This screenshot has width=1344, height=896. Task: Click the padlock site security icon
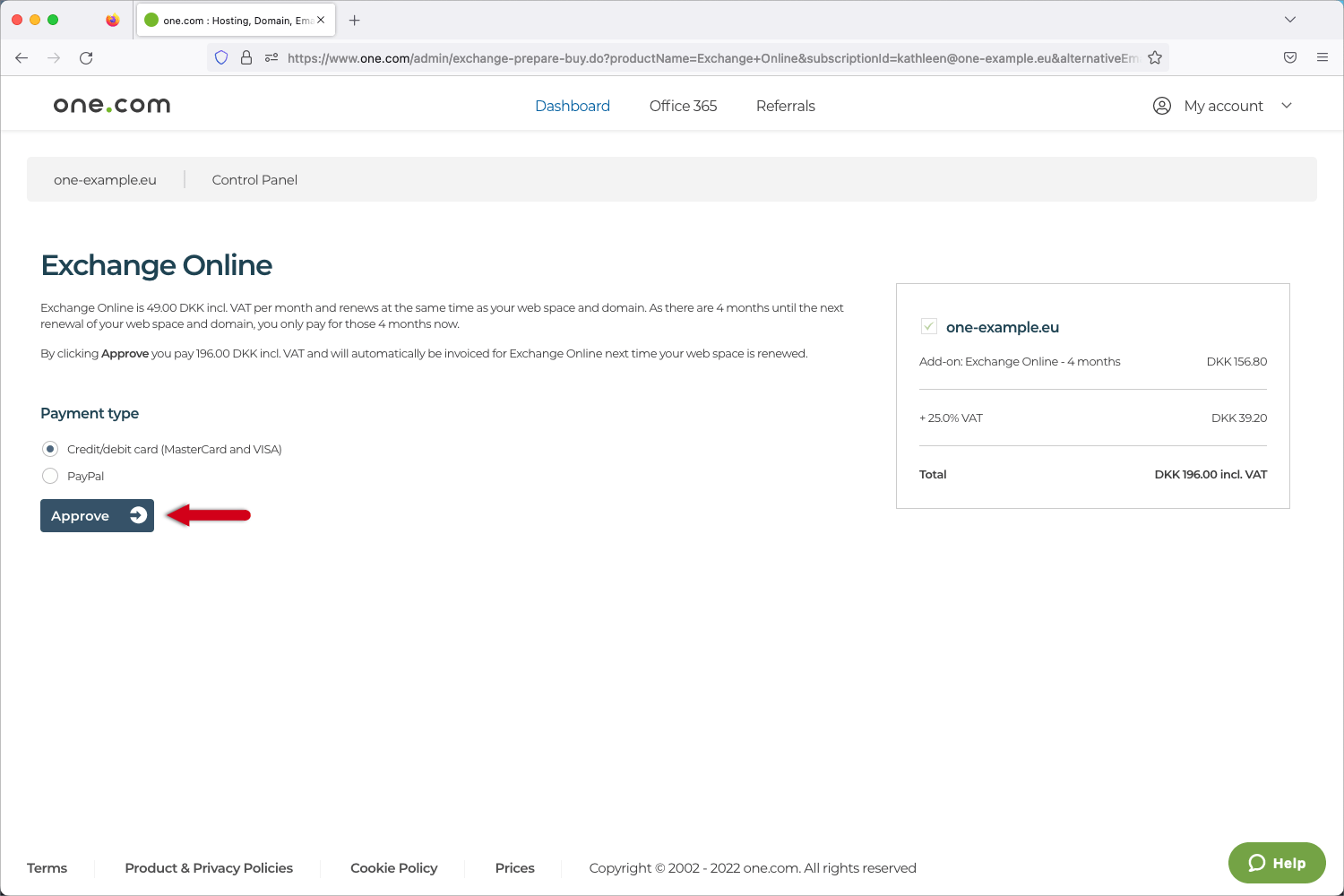point(246,57)
